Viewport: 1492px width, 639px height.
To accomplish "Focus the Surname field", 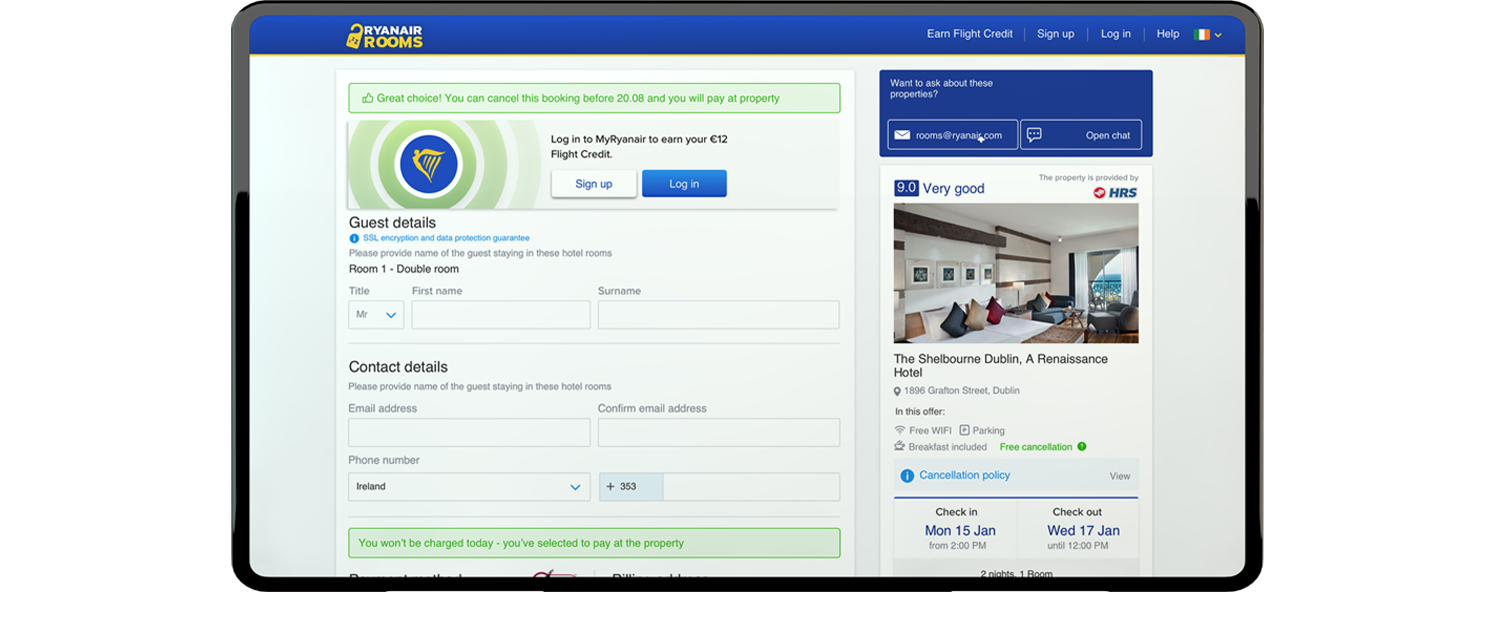I will click(718, 315).
